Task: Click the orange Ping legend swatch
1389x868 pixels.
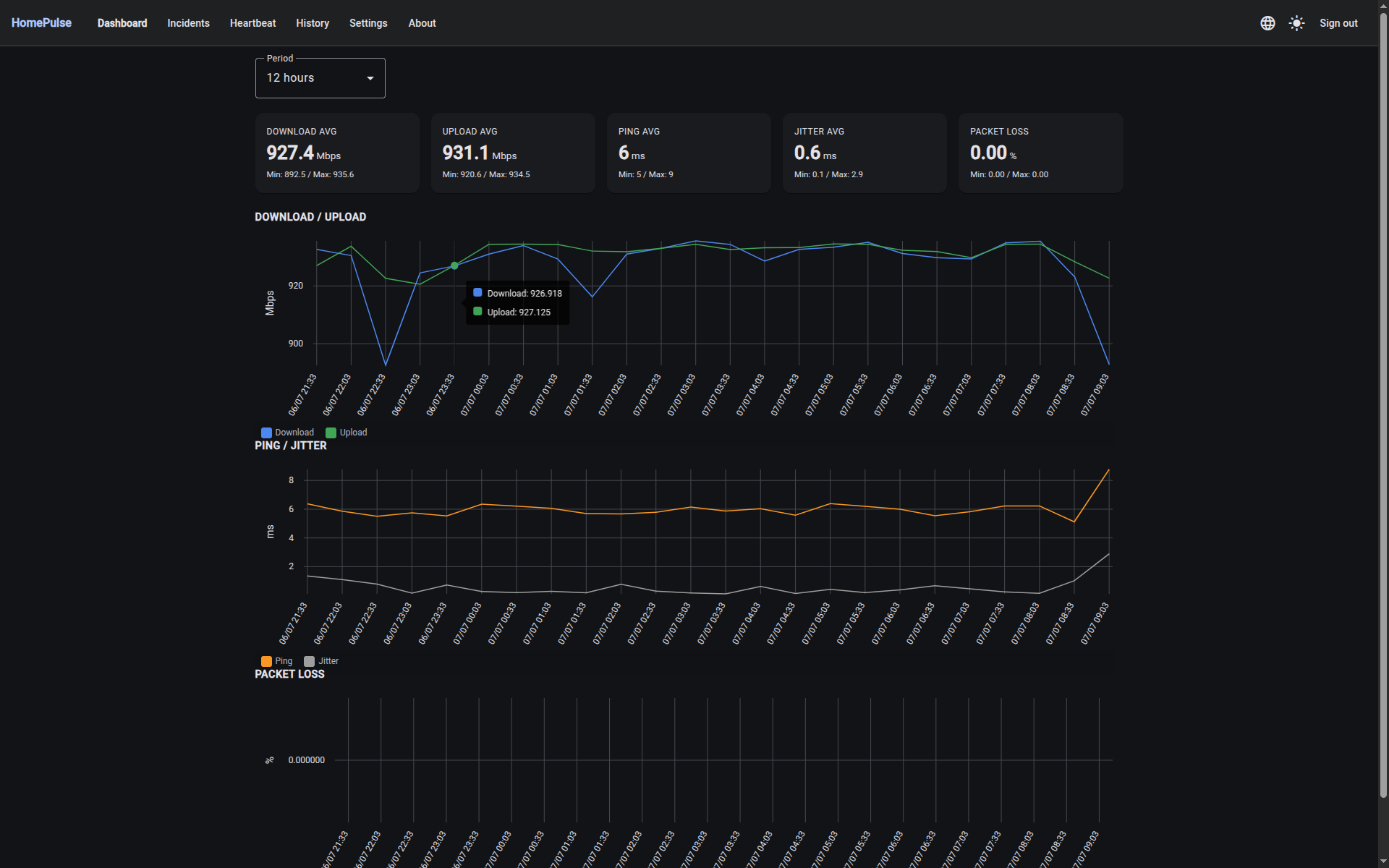Action: pos(266,661)
